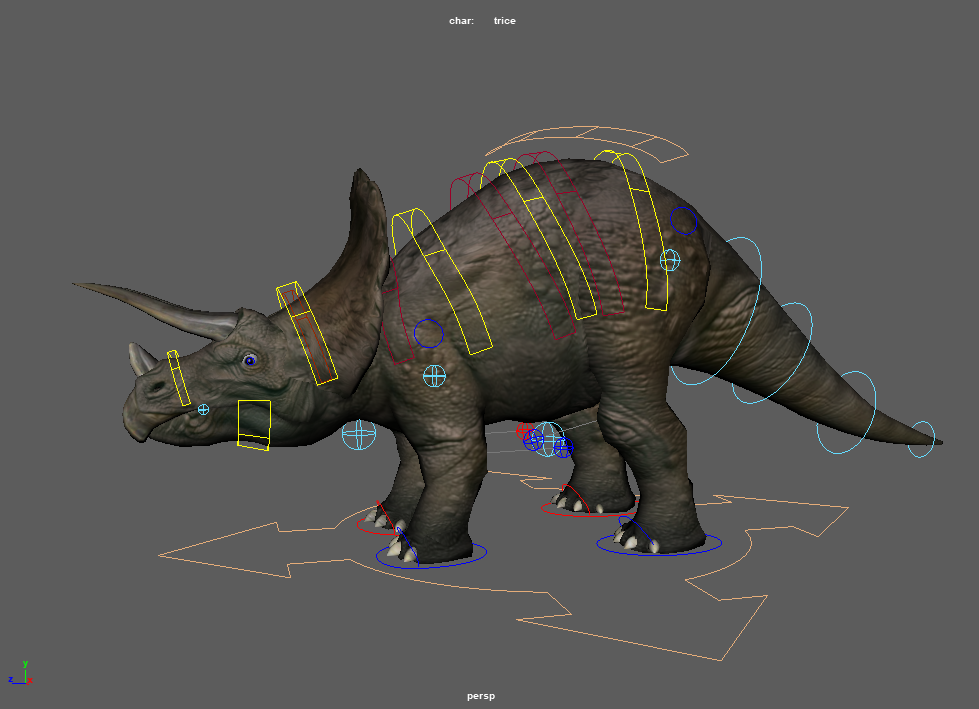Select the cyan circle control at the tail tip
The image size is (979, 709).
point(921,439)
